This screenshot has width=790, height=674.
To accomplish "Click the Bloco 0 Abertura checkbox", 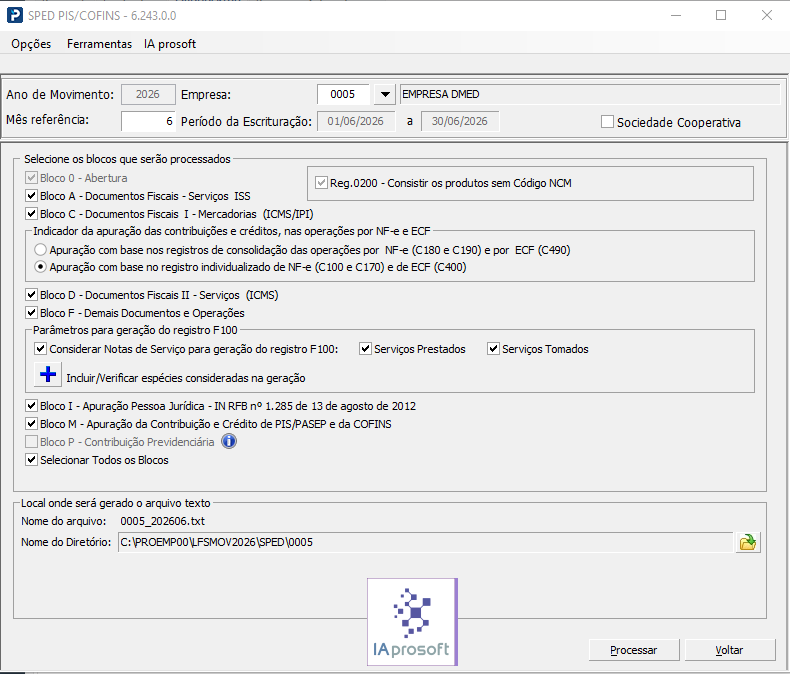I will [x=31, y=178].
